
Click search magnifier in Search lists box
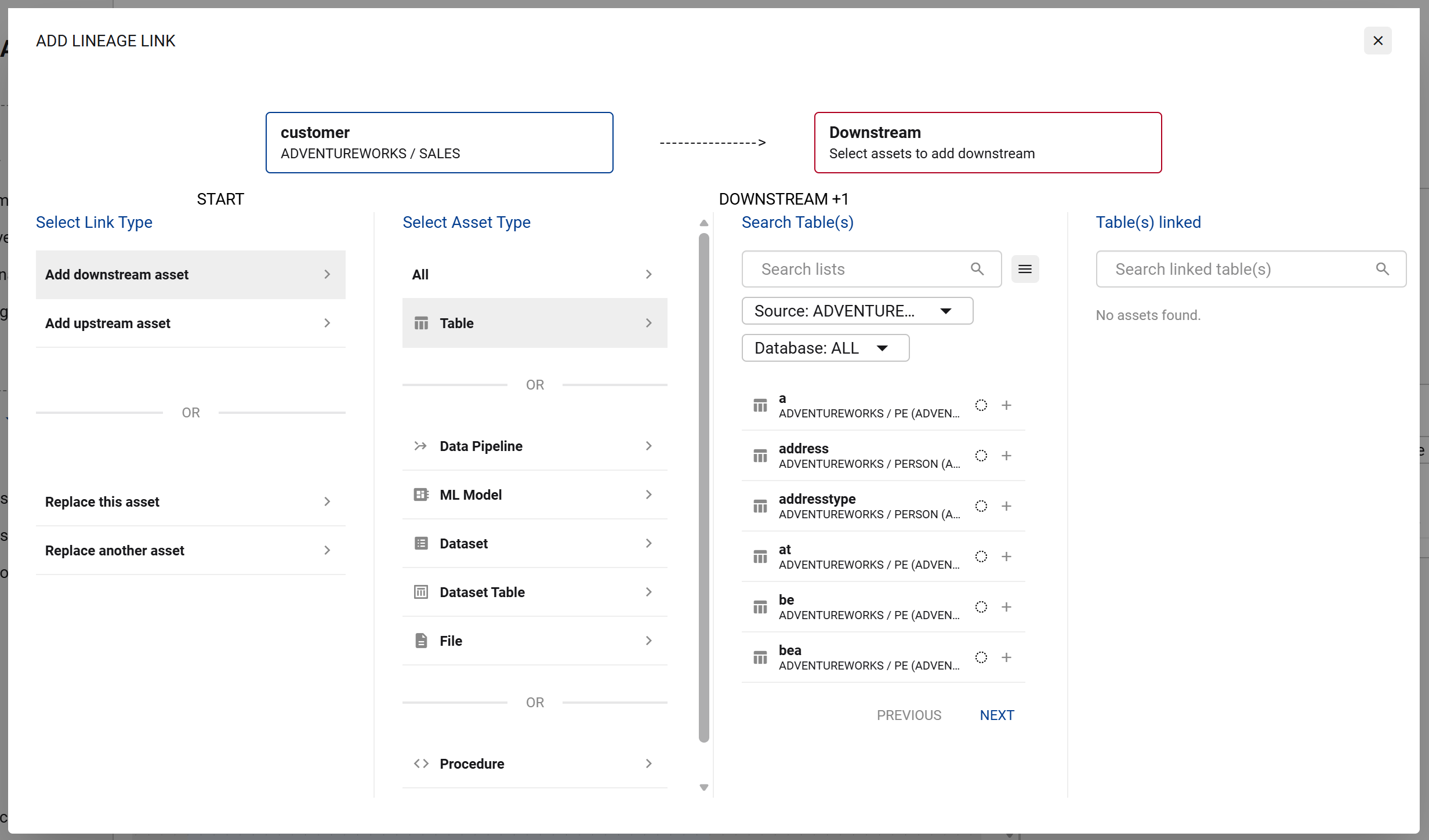click(x=977, y=269)
